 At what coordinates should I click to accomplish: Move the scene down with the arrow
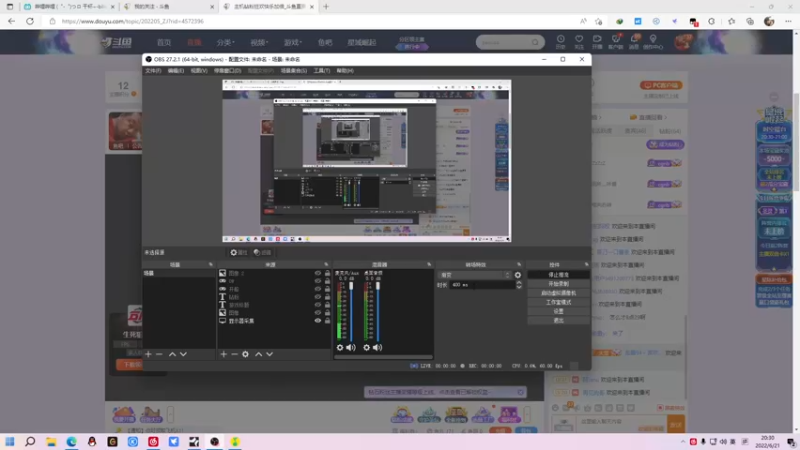183,354
